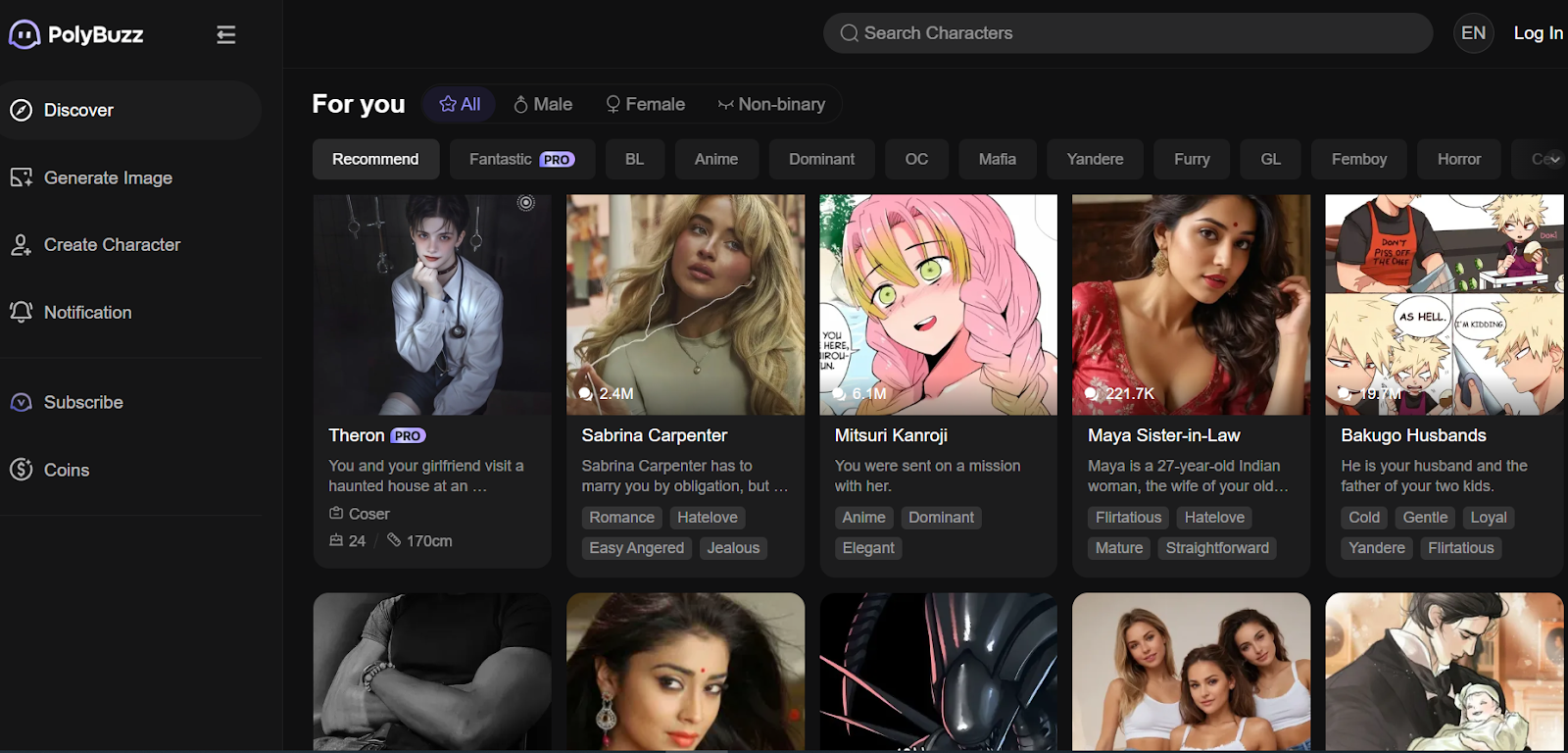Select the GL category tab
1568x753 pixels.
(1271, 159)
